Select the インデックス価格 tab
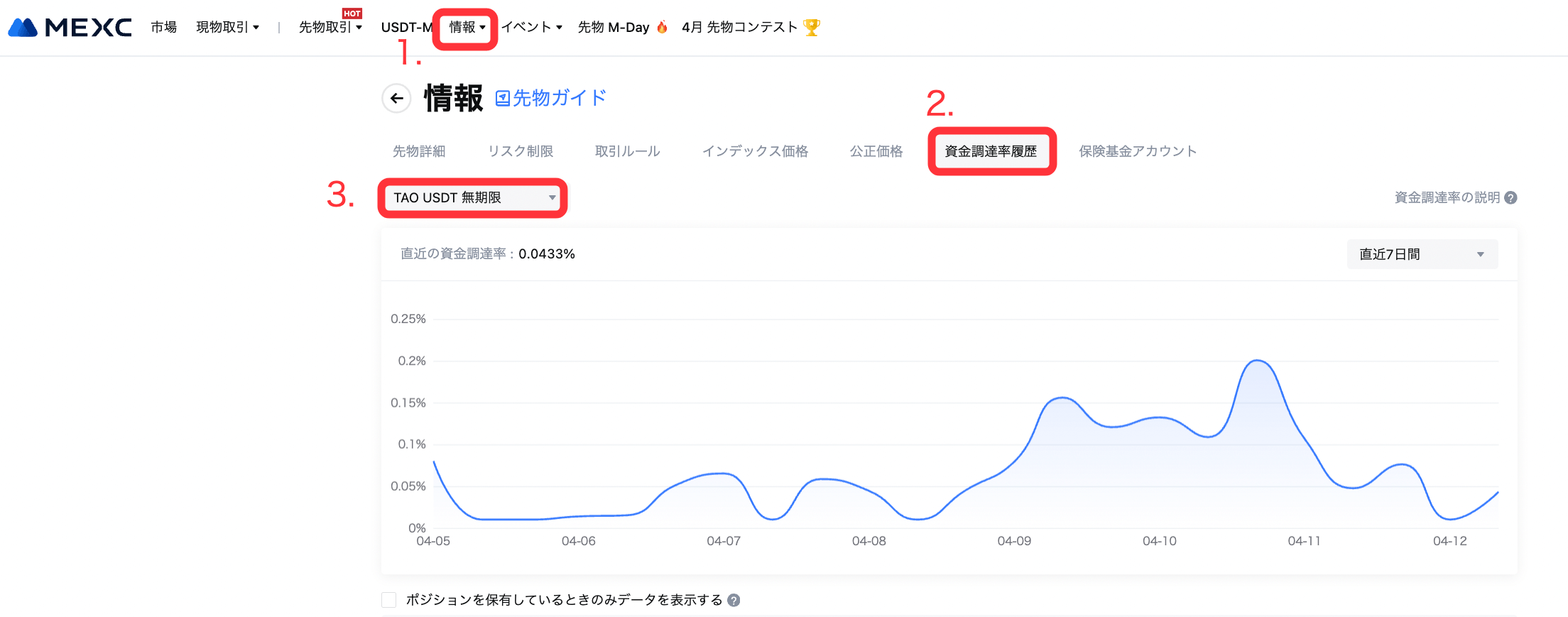 pyautogui.click(x=755, y=151)
